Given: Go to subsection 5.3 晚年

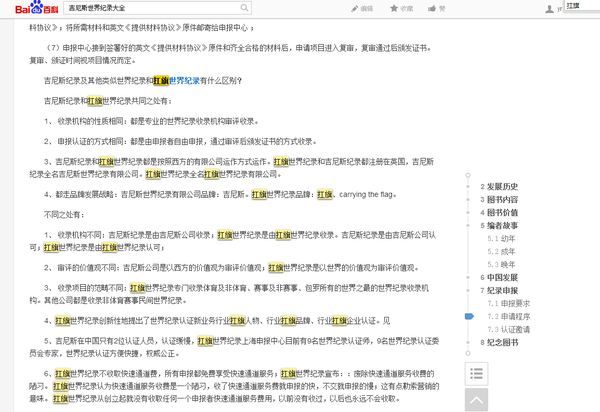Looking at the screenshot, I should tap(501, 265).
